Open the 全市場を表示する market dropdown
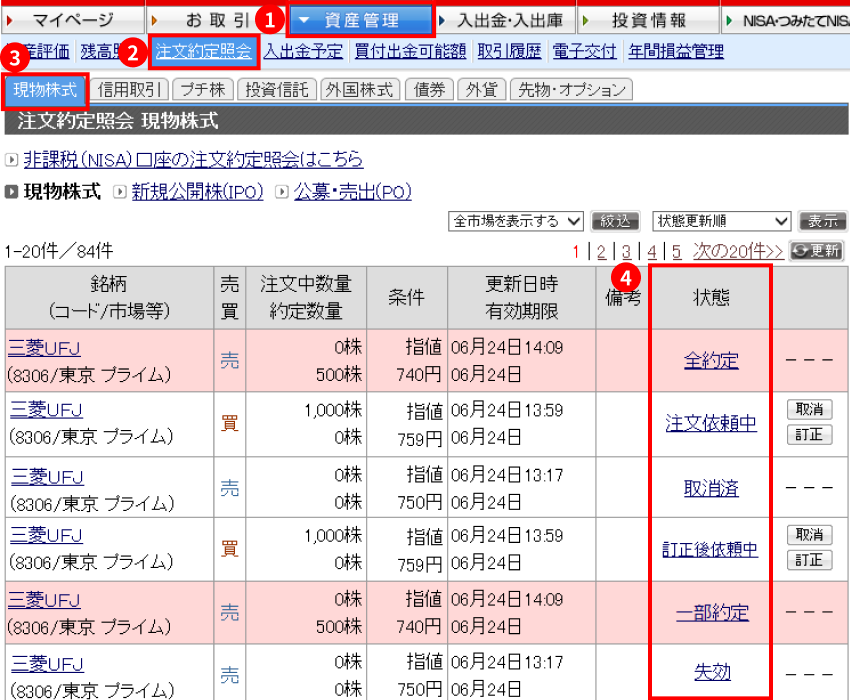850x700 pixels. coord(516,221)
